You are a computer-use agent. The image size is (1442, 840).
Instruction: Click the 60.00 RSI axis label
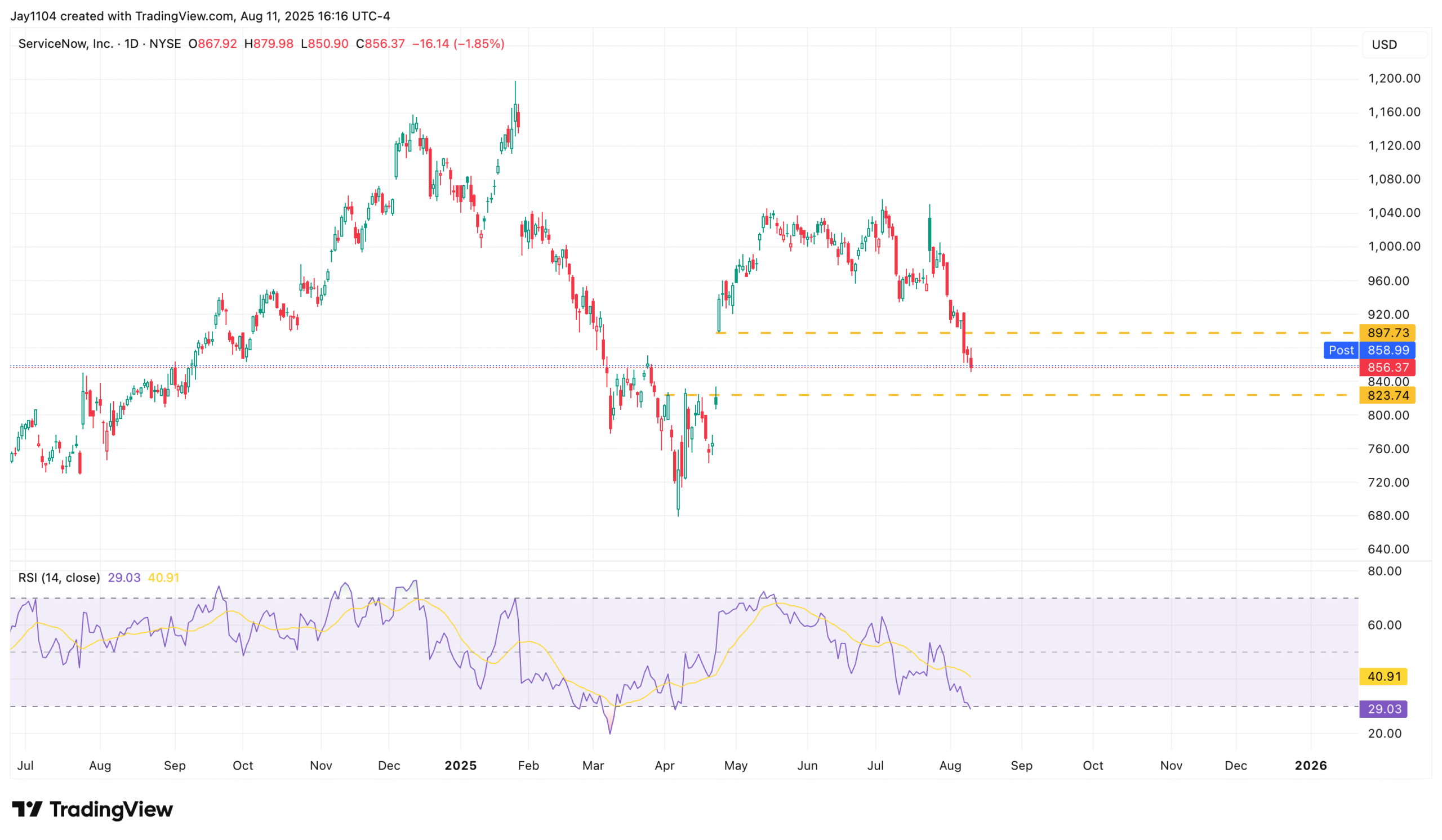(x=1384, y=625)
